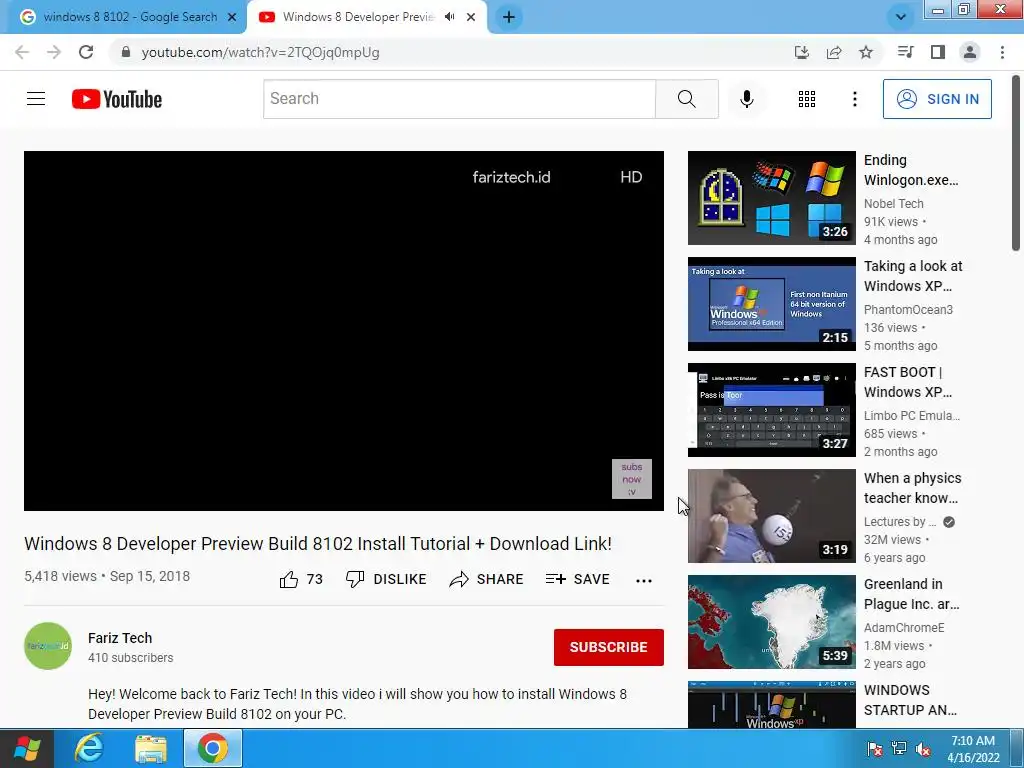
Task: Share the video via SHARE arrow
Action: click(487, 579)
